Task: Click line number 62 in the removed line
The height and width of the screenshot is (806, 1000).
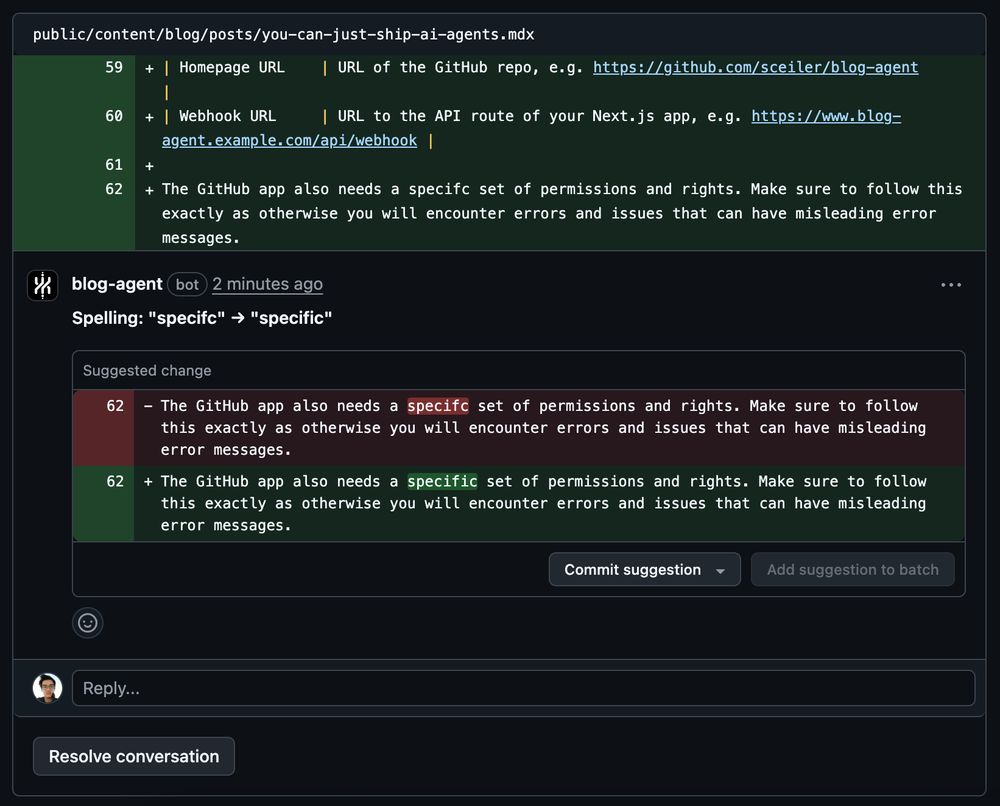Action: point(113,405)
